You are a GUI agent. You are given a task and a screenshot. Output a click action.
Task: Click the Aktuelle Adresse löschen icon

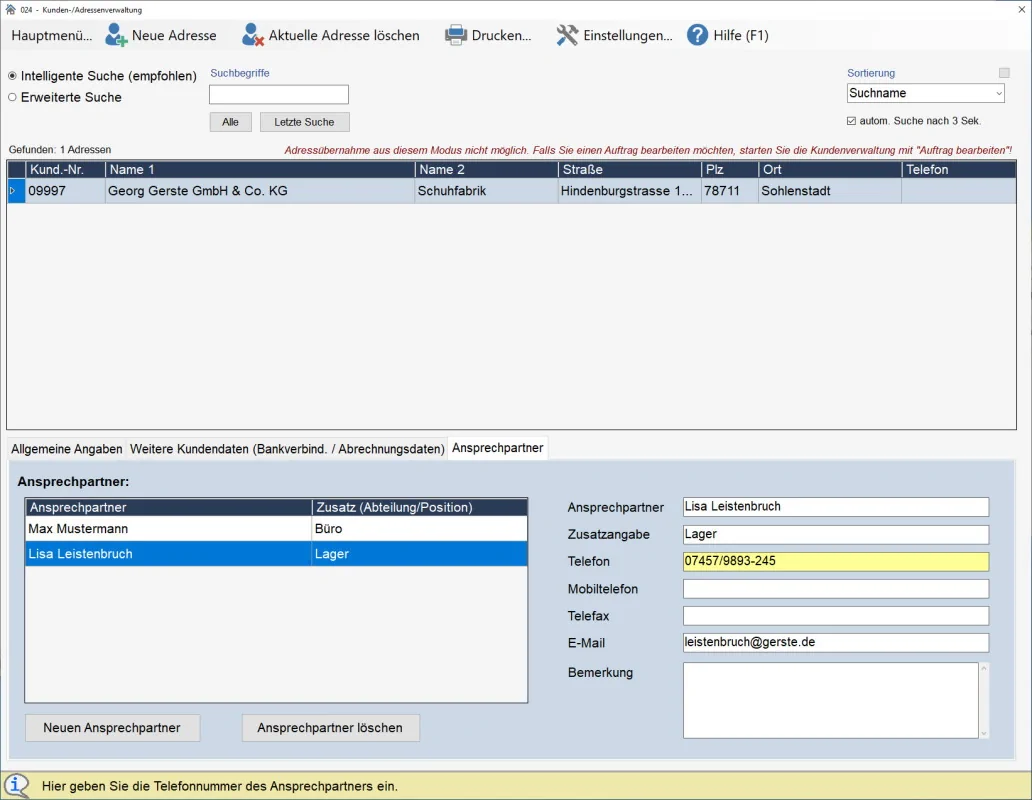pyautogui.click(x=253, y=35)
